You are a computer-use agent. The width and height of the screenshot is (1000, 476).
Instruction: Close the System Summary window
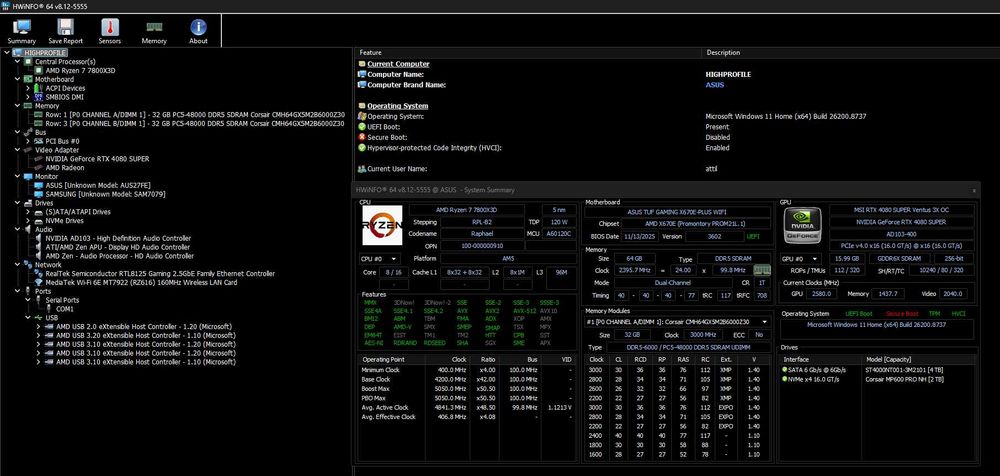tap(974, 190)
